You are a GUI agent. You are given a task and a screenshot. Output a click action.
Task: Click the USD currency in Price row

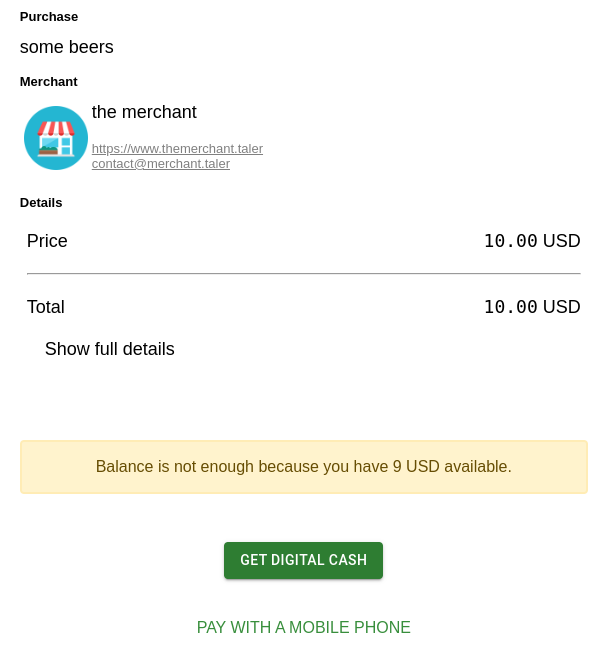pos(561,241)
